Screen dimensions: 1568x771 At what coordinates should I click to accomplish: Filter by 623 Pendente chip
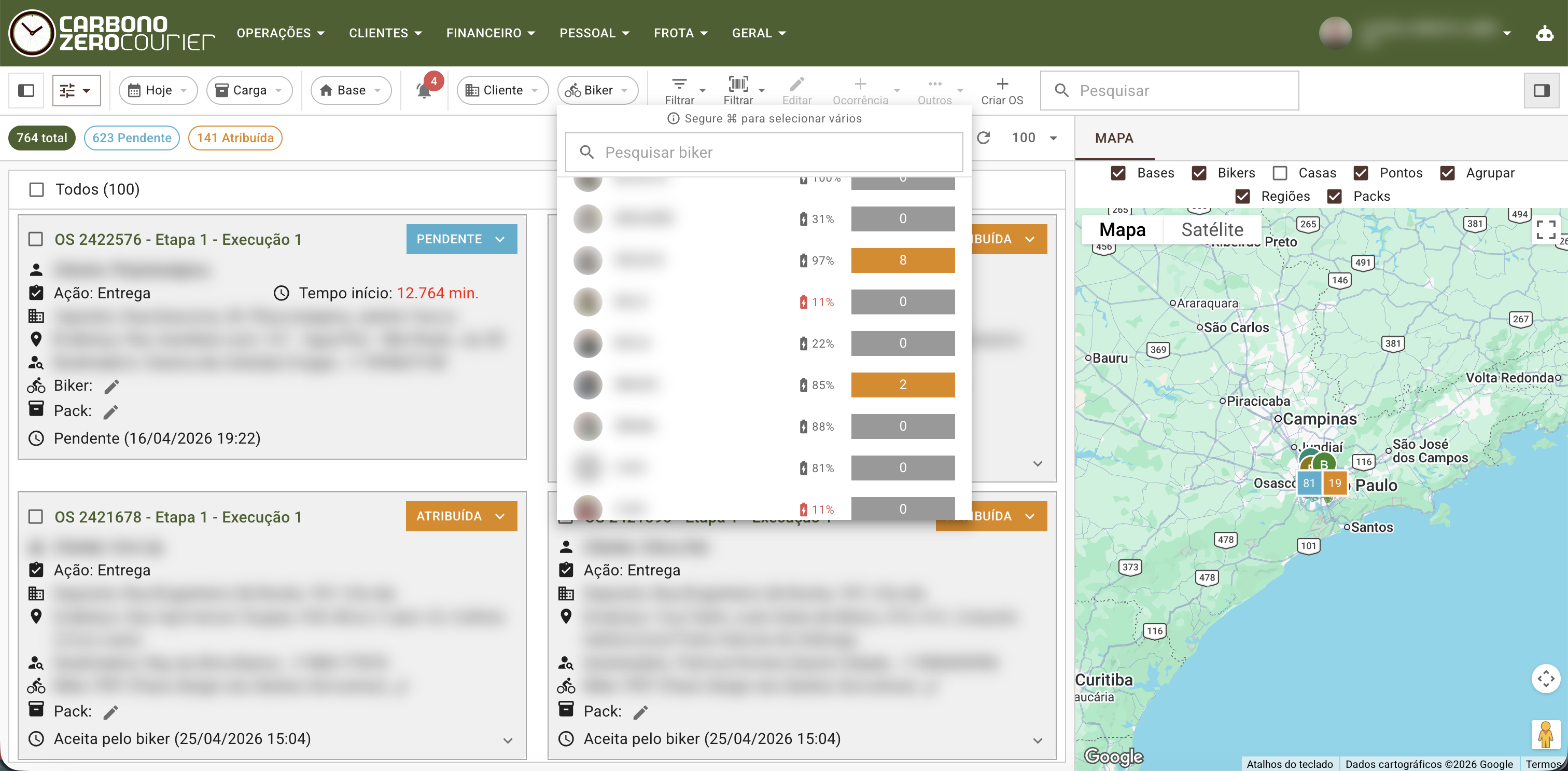(132, 137)
